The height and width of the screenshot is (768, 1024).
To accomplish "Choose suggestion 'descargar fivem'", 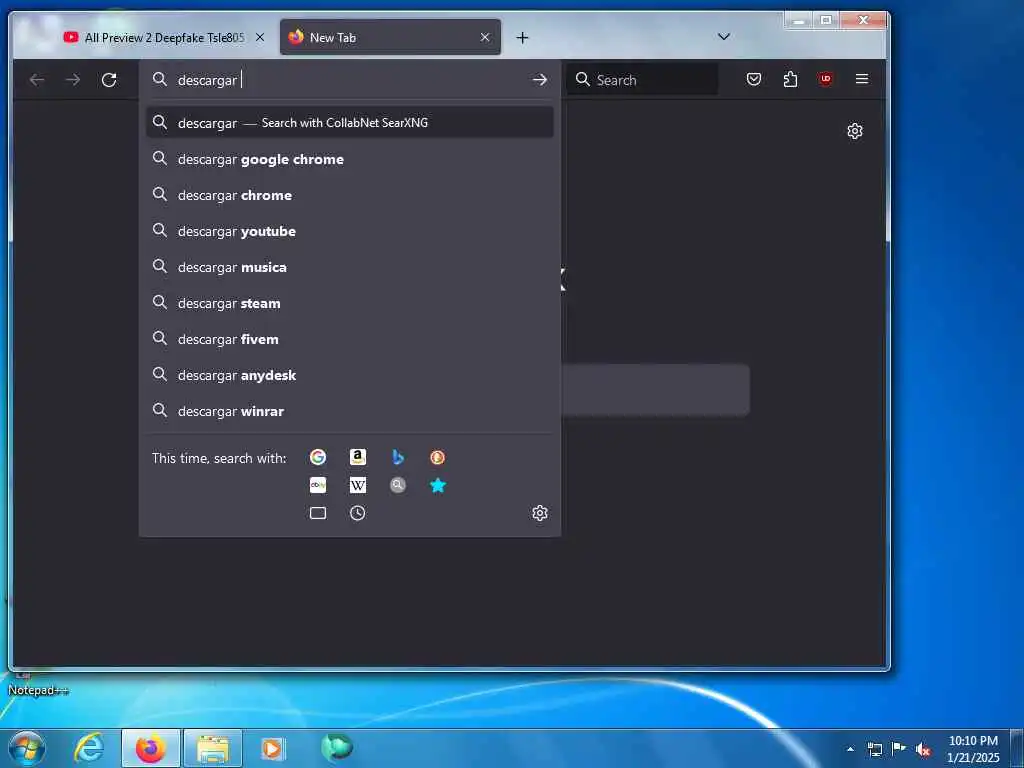I will pos(350,339).
